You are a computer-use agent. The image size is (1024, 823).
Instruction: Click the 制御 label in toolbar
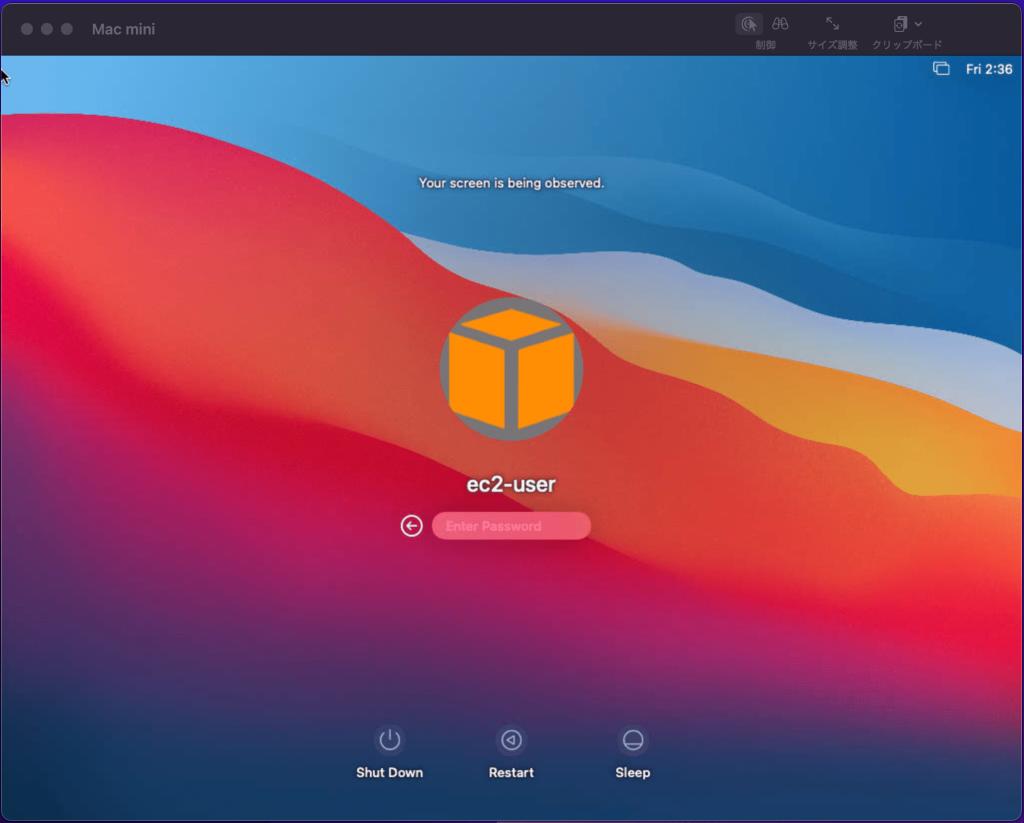pos(765,45)
